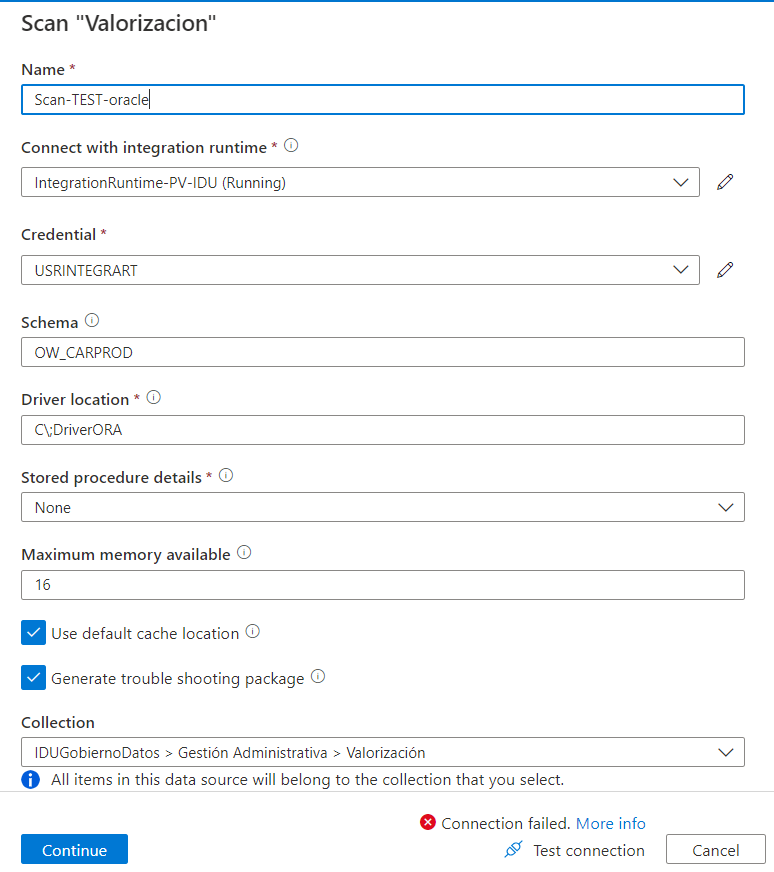774x872 pixels.
Task: View Maximum memory available info tooltip
Action: click(x=243, y=551)
